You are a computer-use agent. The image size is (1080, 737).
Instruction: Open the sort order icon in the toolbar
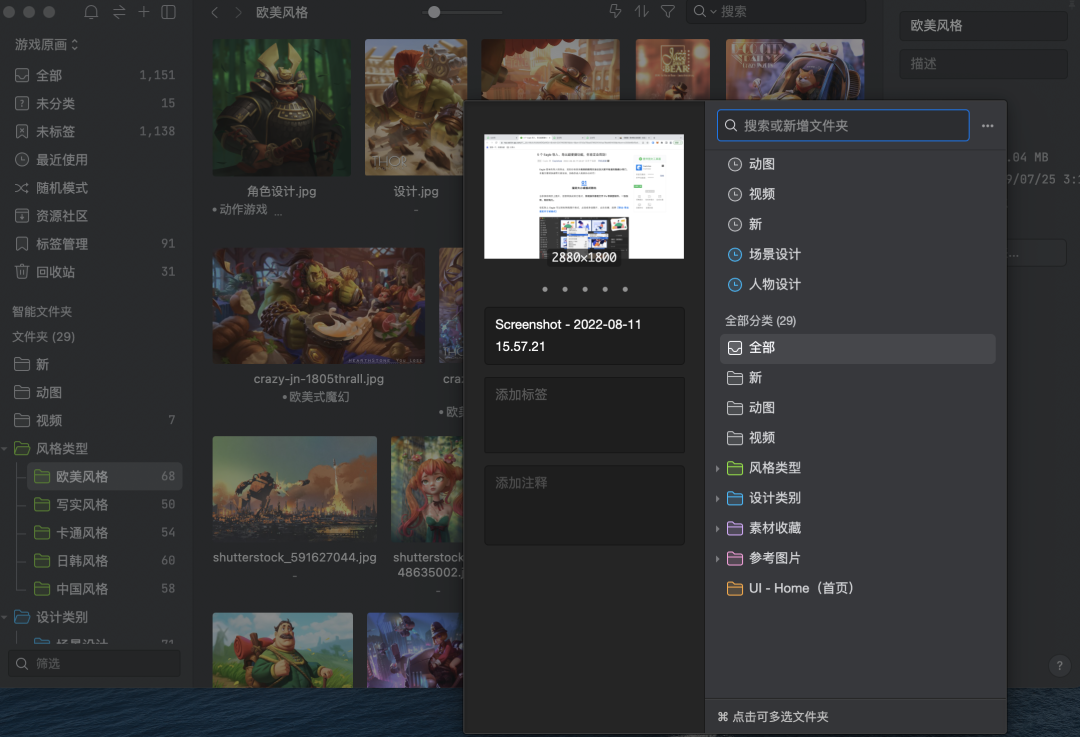tap(642, 11)
